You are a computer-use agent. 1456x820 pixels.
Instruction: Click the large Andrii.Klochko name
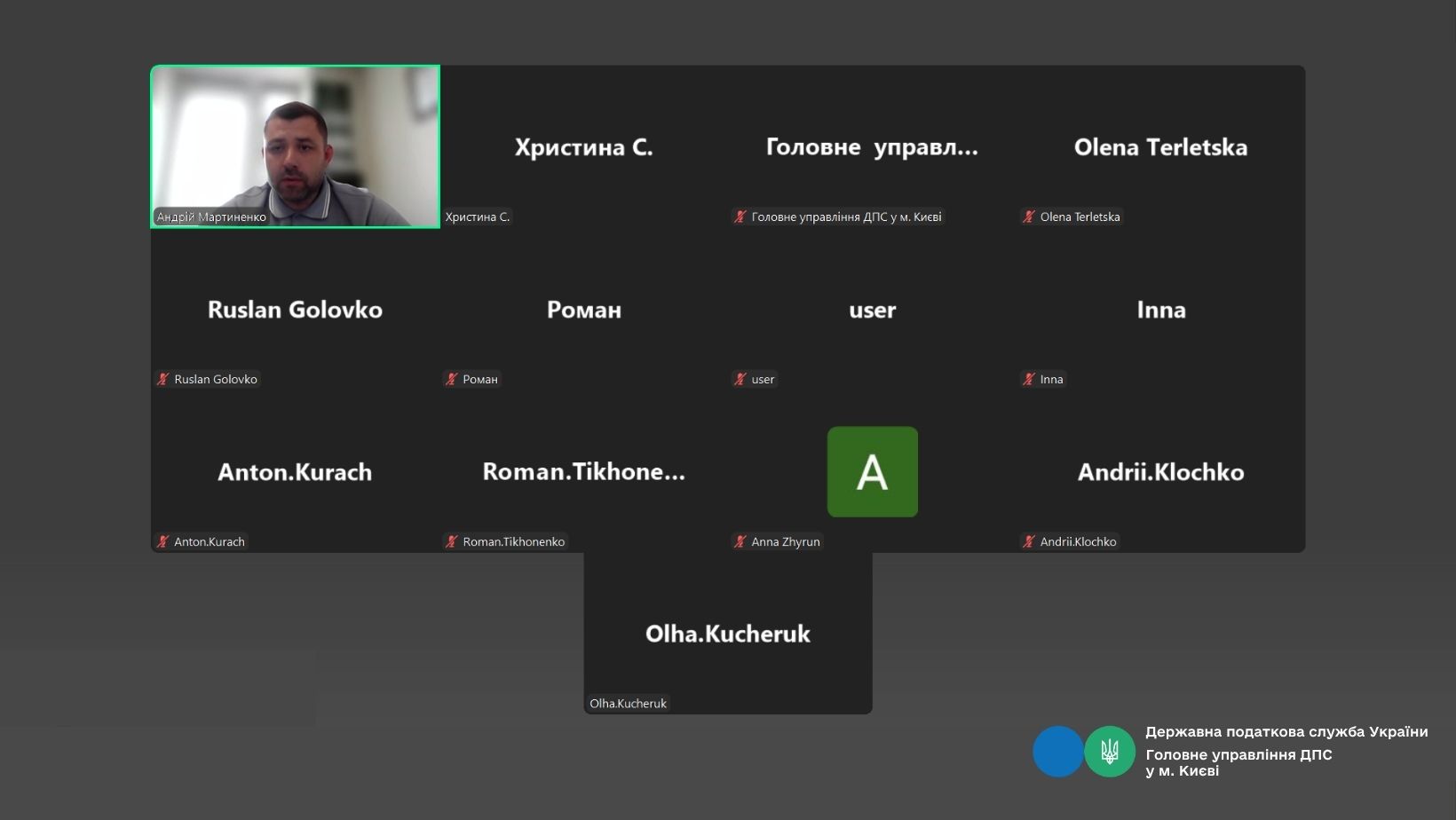pyautogui.click(x=1161, y=472)
